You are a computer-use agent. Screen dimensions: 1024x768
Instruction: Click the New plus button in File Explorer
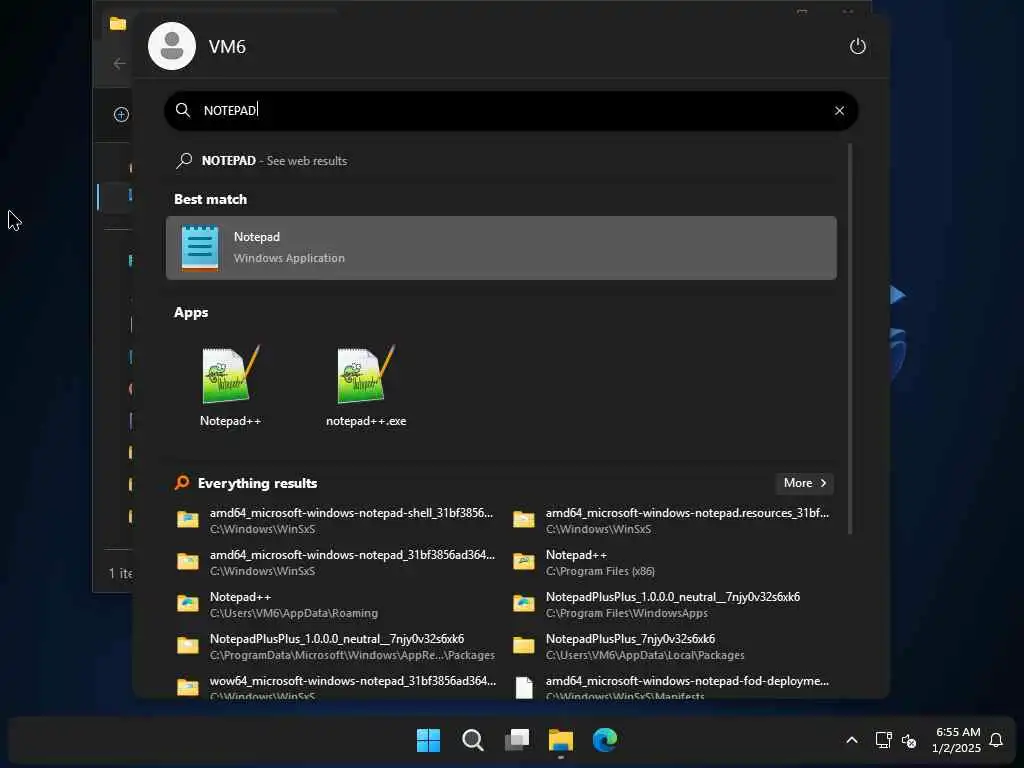(121, 115)
